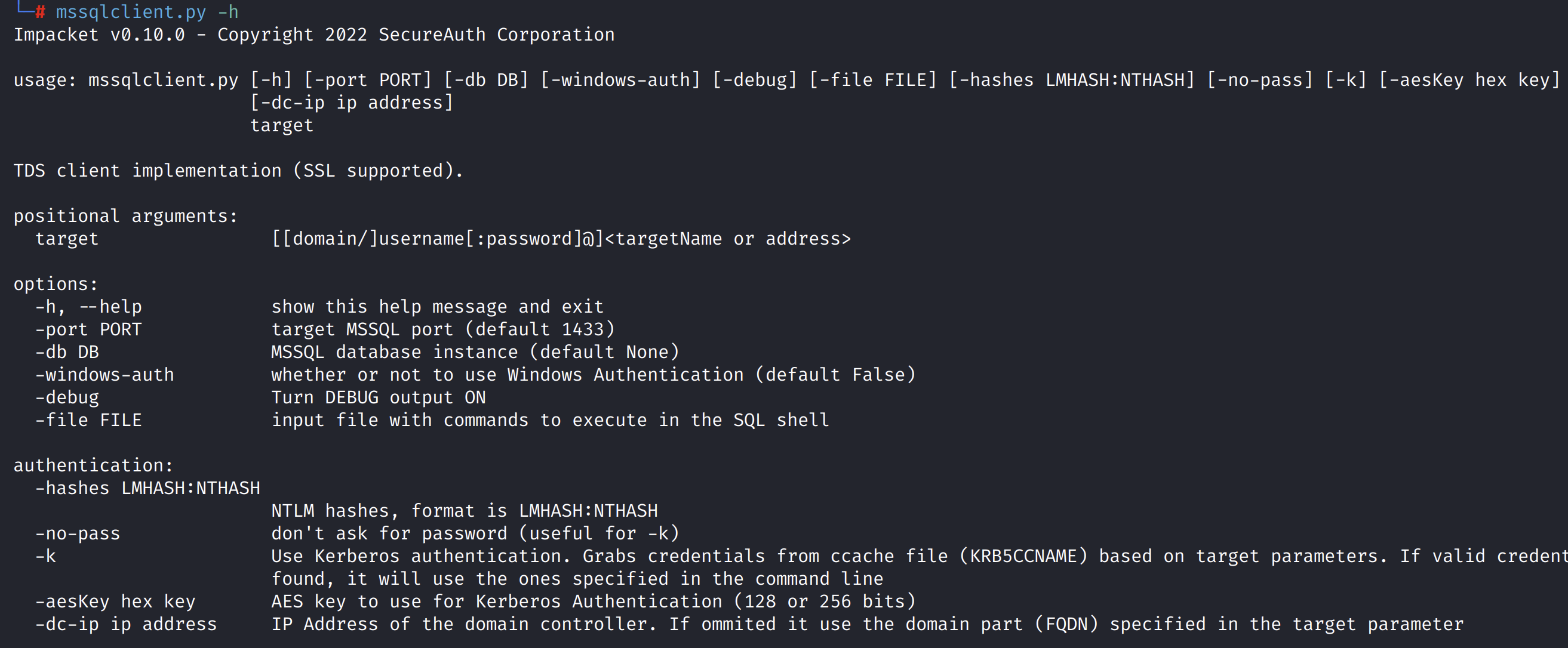Viewport: 1568px width, 648px height.
Task: Click the Impacket v0.10.0 version text
Action: coord(99,35)
